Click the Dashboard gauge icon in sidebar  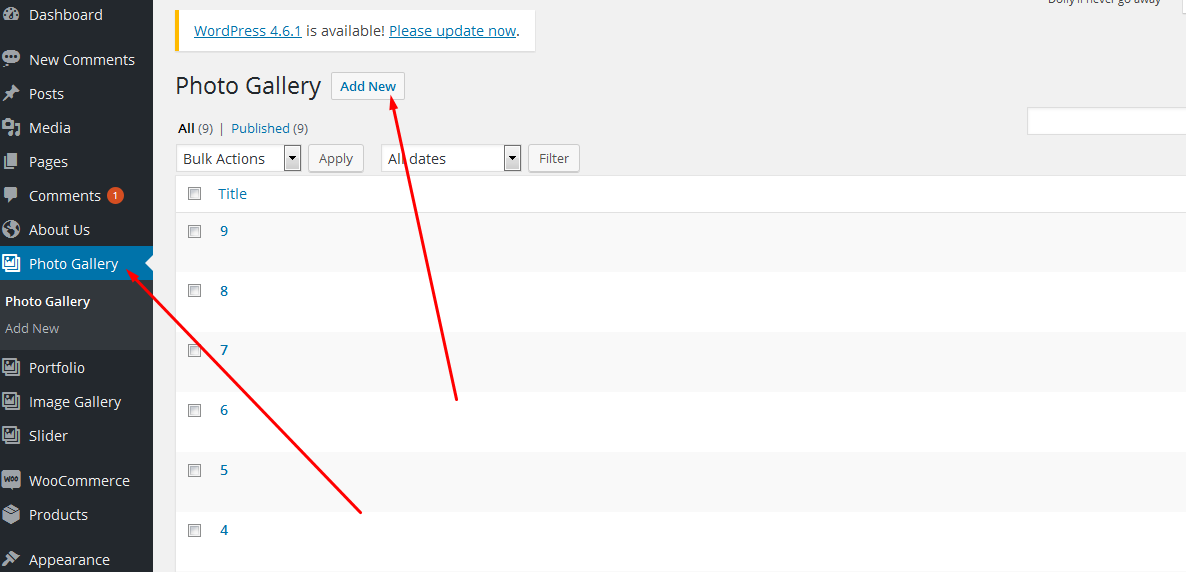point(11,14)
